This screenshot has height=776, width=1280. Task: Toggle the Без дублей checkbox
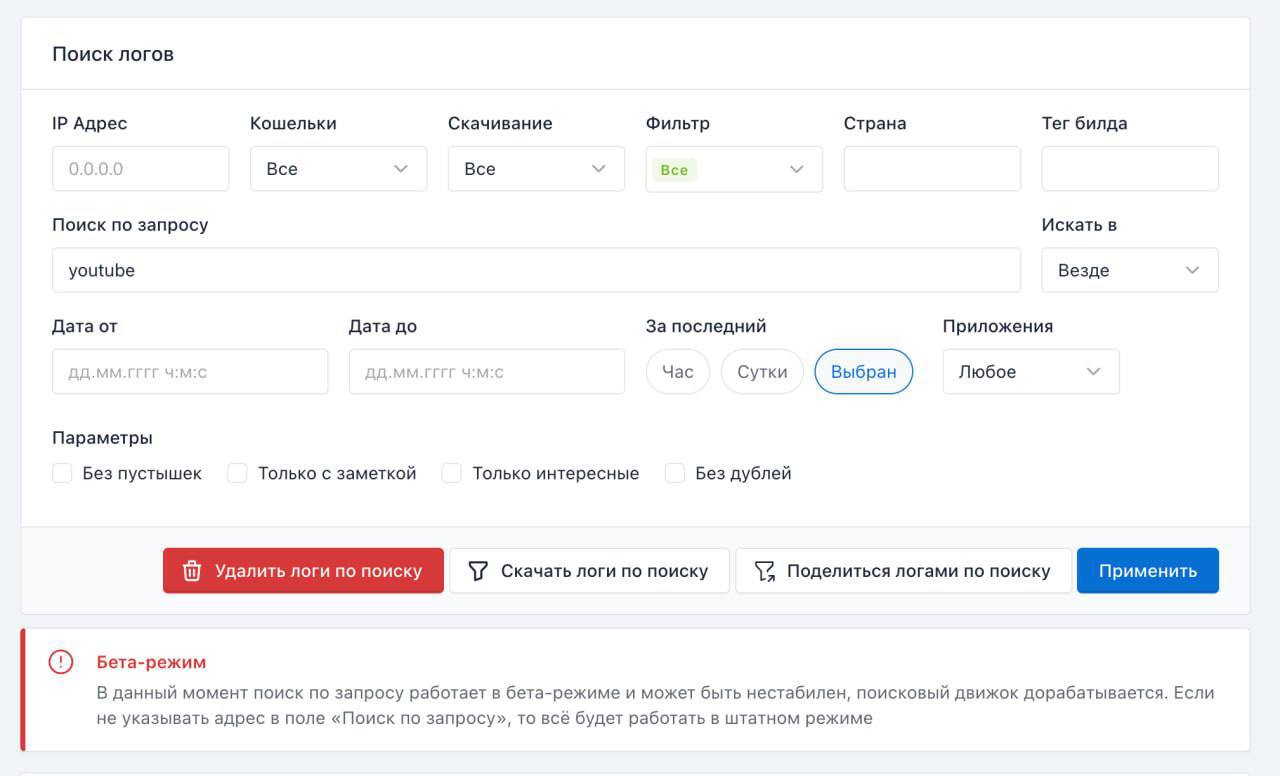point(675,473)
